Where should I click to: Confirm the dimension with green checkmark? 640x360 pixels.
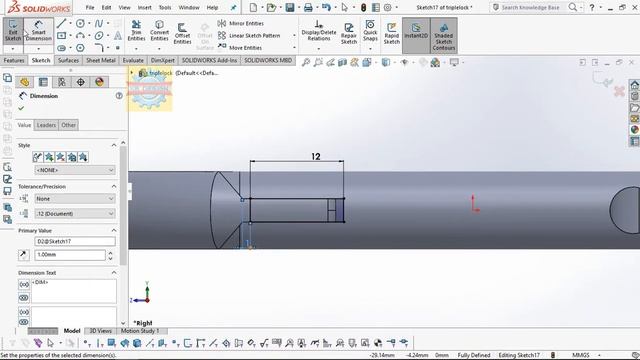tap(21, 108)
